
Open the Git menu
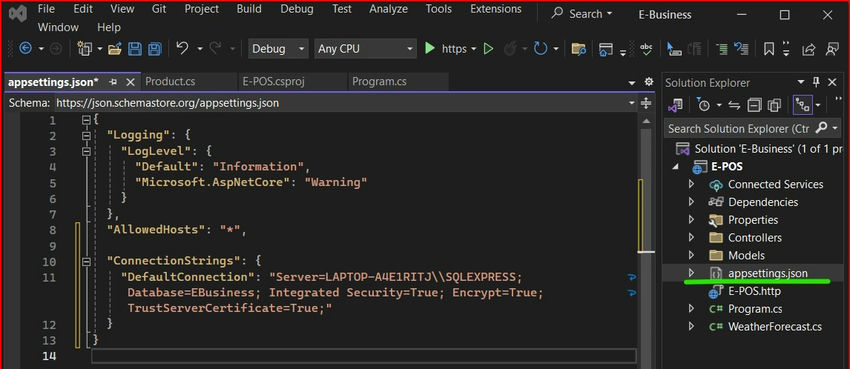coord(159,9)
